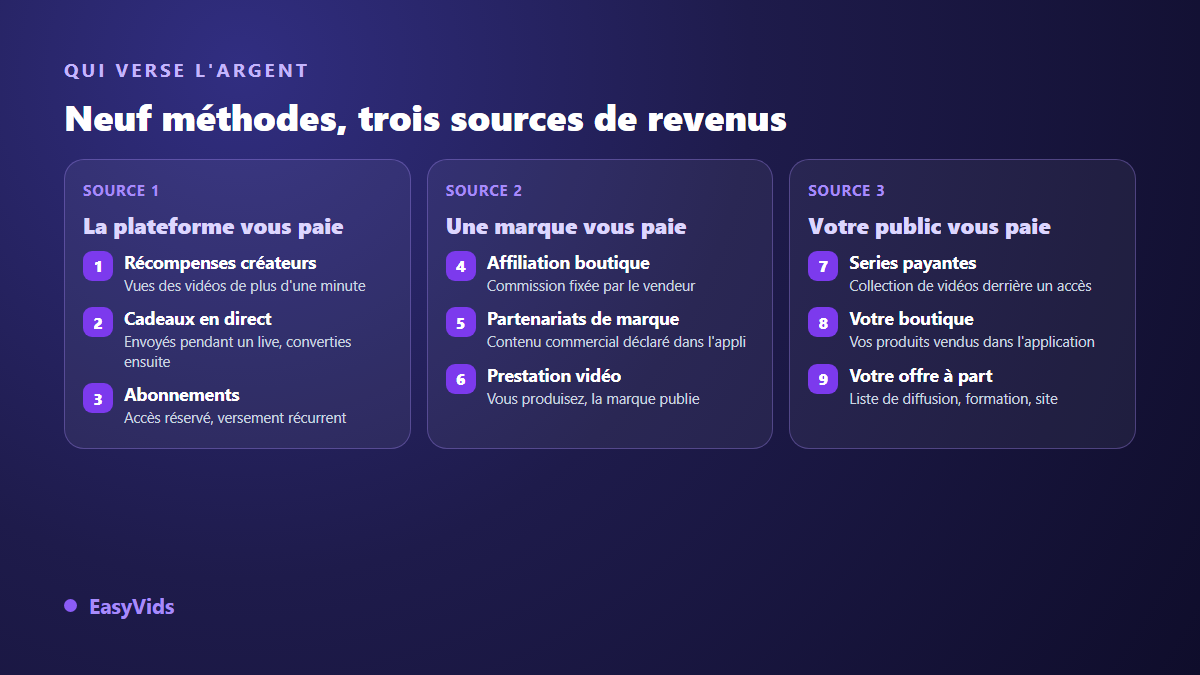Select the 'Partenariats de marque' title
The height and width of the screenshot is (675, 1200).
[x=583, y=319]
